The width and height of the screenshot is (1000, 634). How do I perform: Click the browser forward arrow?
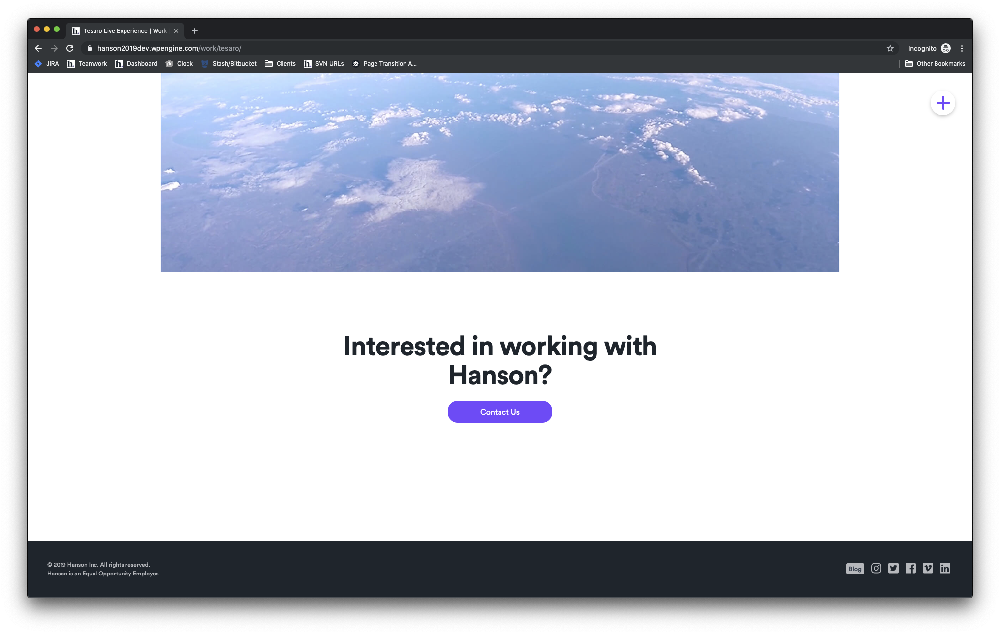[54, 48]
